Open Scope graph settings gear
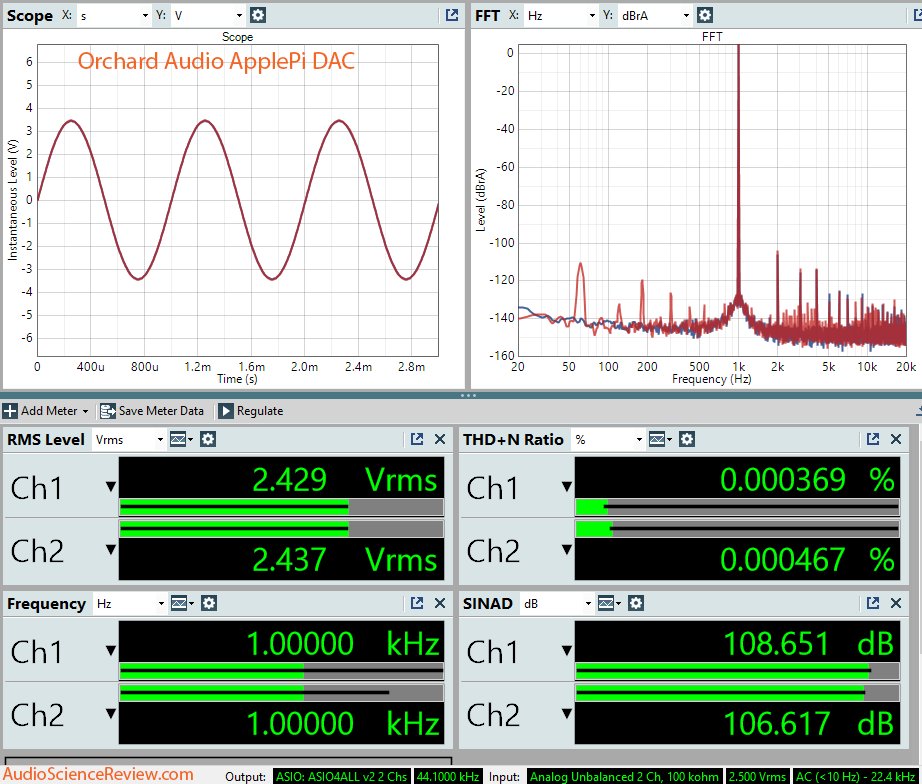 [x=258, y=15]
